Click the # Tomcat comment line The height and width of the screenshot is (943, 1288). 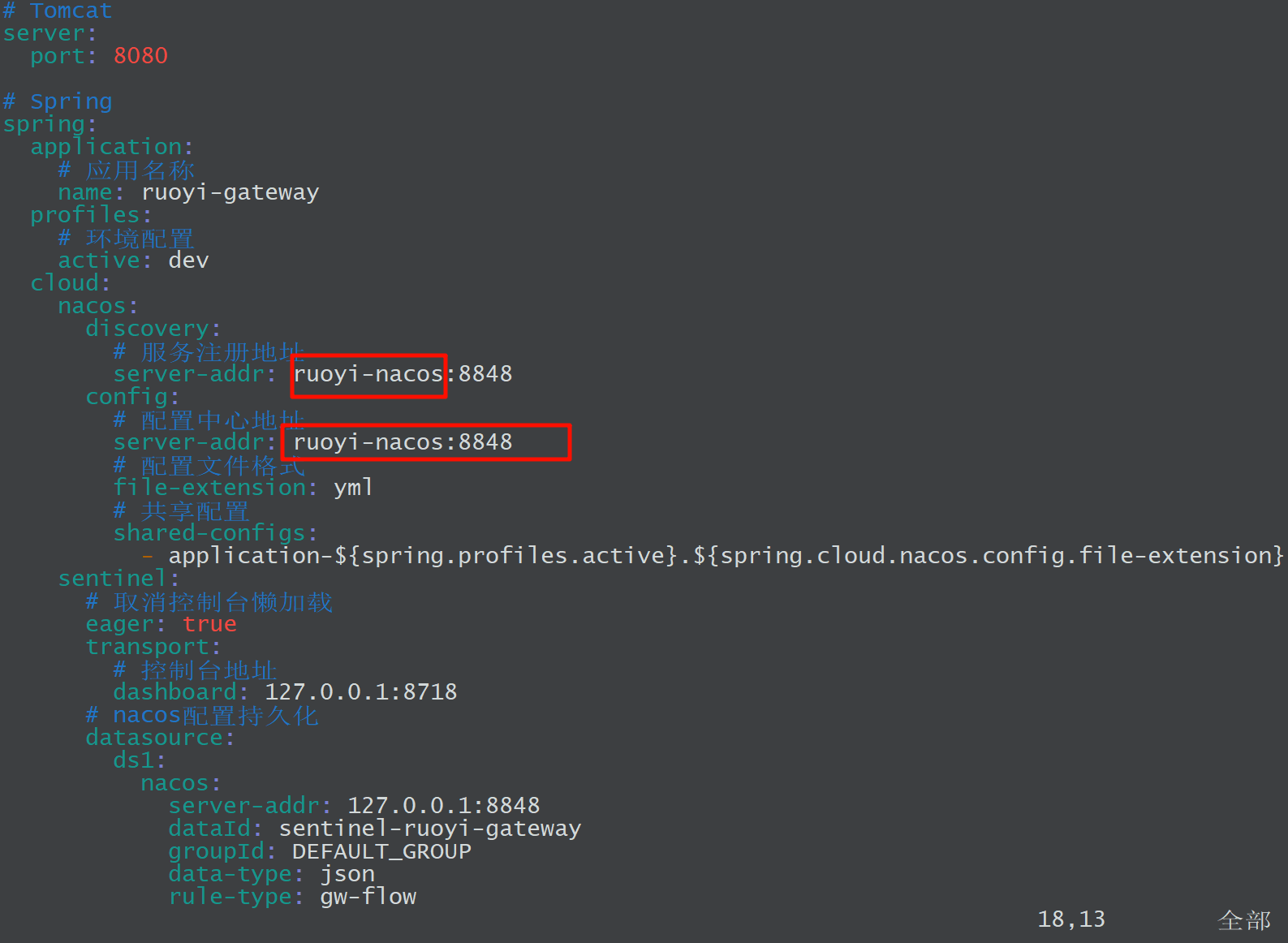tap(58, 11)
